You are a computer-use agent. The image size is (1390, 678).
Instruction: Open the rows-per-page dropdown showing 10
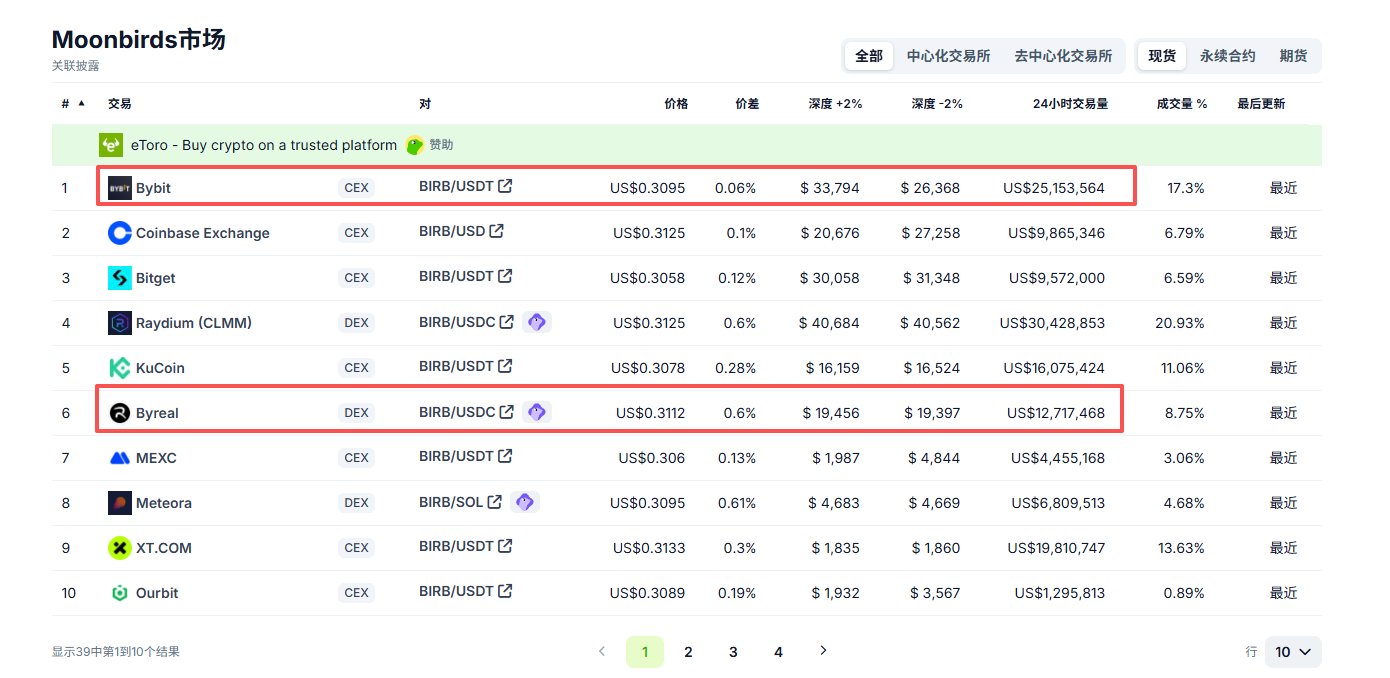[1293, 652]
